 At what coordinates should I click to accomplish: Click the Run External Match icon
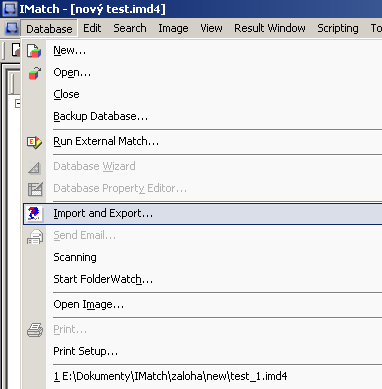tap(34, 142)
